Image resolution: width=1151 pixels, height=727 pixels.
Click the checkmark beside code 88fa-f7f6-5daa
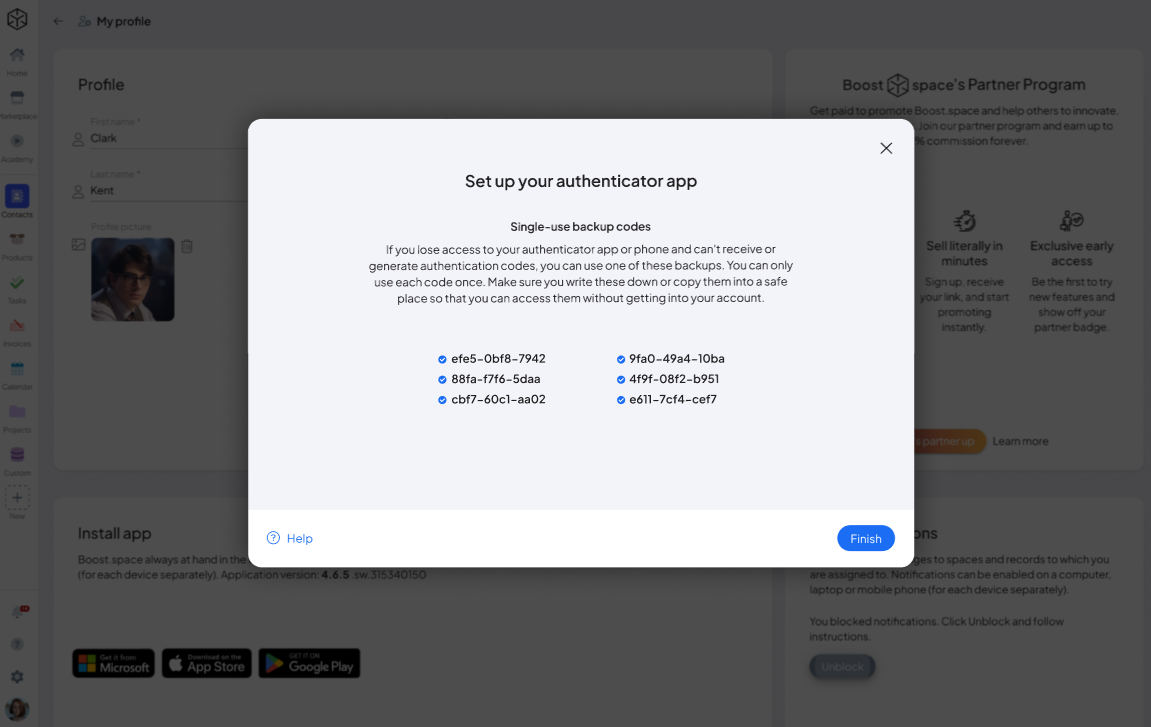[442, 380]
